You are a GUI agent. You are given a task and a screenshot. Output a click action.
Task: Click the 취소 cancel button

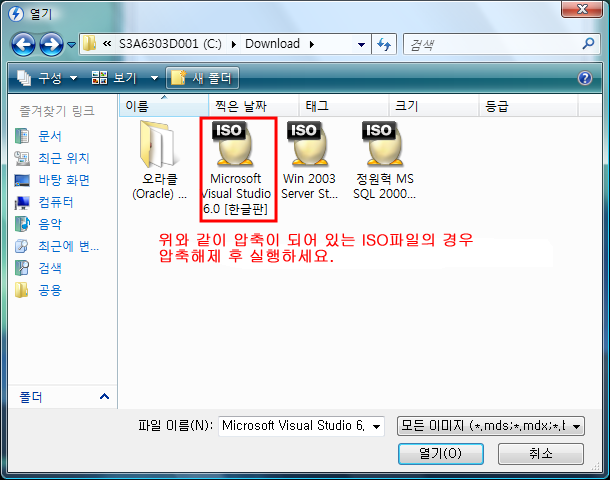point(541,454)
